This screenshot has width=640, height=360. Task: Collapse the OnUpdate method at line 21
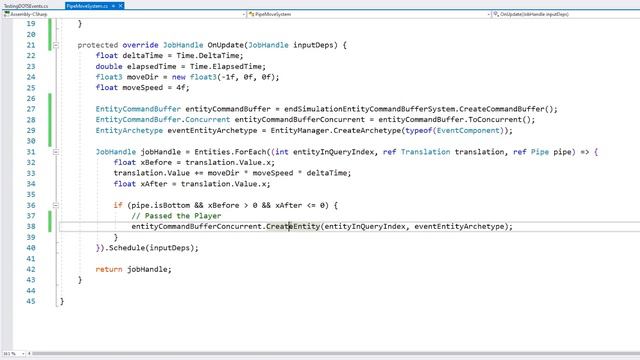56,45
